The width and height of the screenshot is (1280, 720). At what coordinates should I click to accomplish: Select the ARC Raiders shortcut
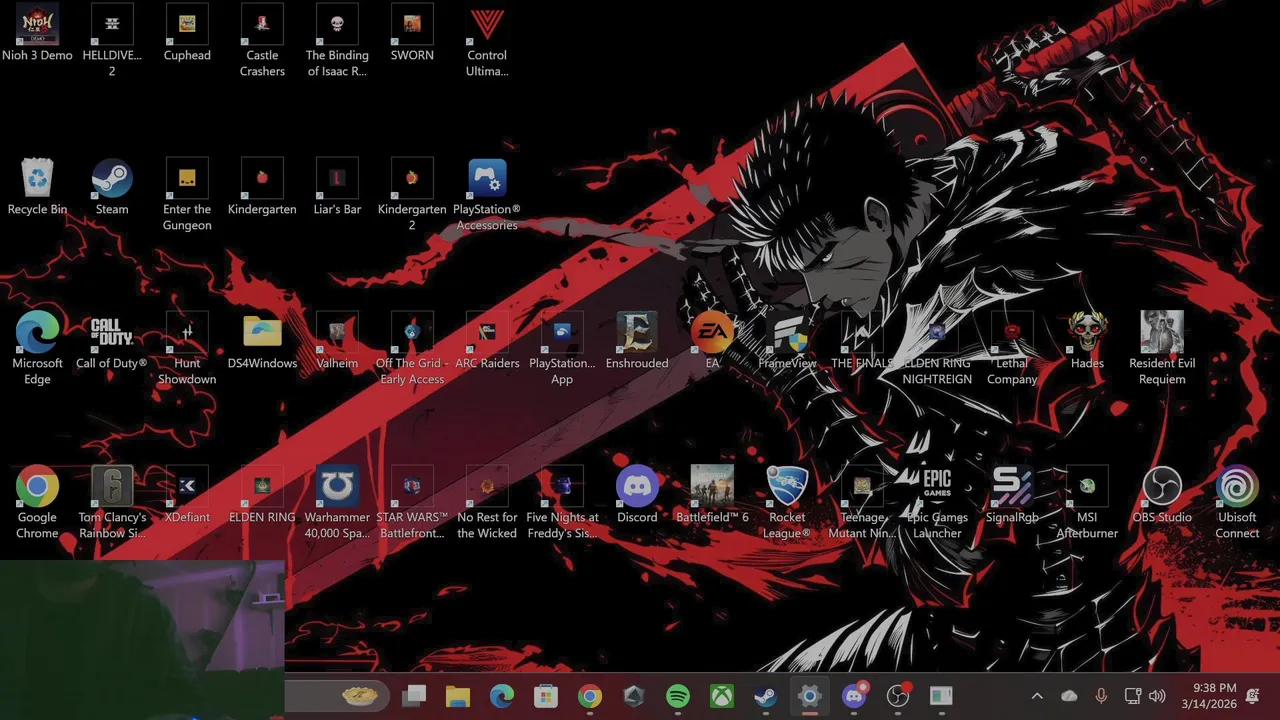(x=487, y=341)
